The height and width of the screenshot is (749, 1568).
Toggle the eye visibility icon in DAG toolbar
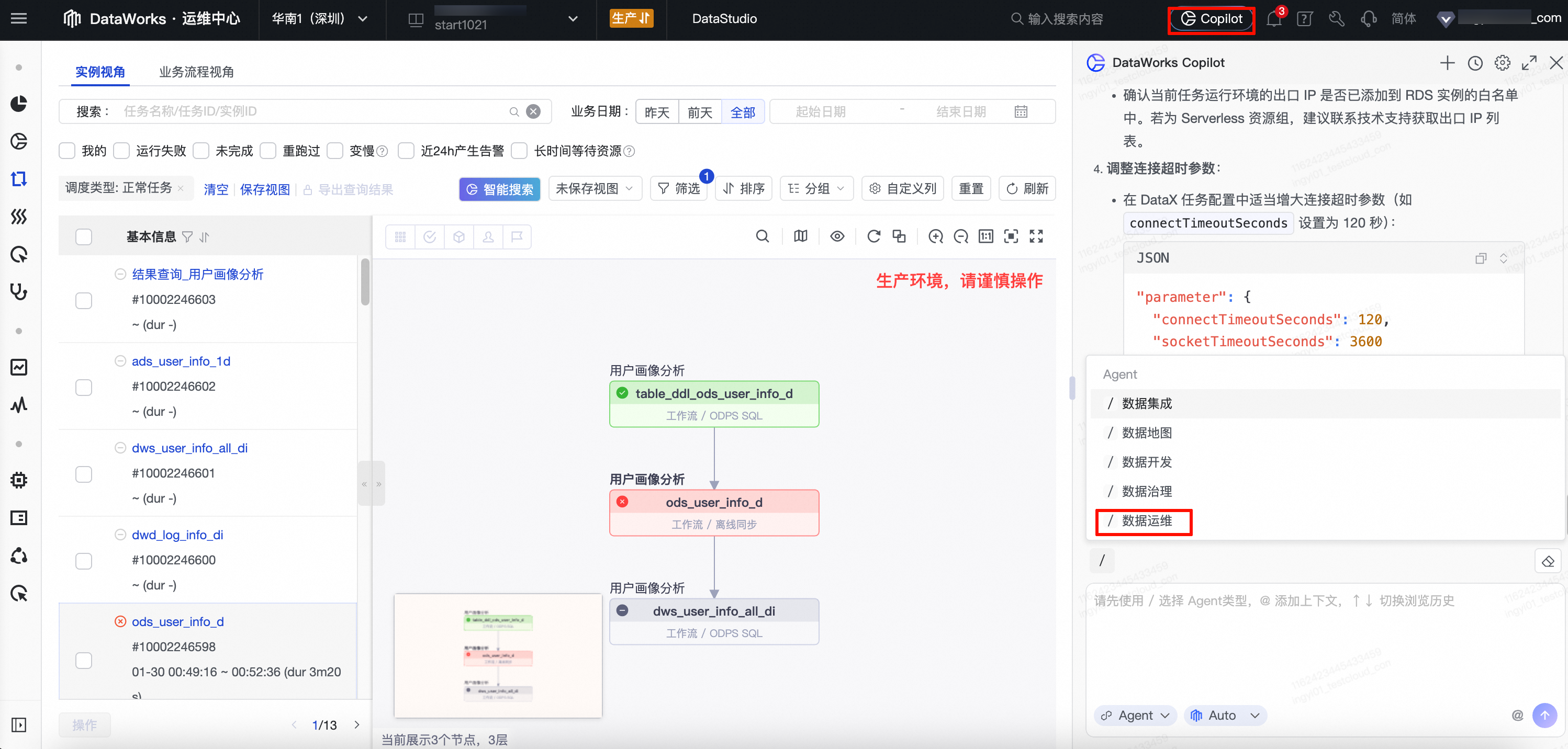pos(837,237)
